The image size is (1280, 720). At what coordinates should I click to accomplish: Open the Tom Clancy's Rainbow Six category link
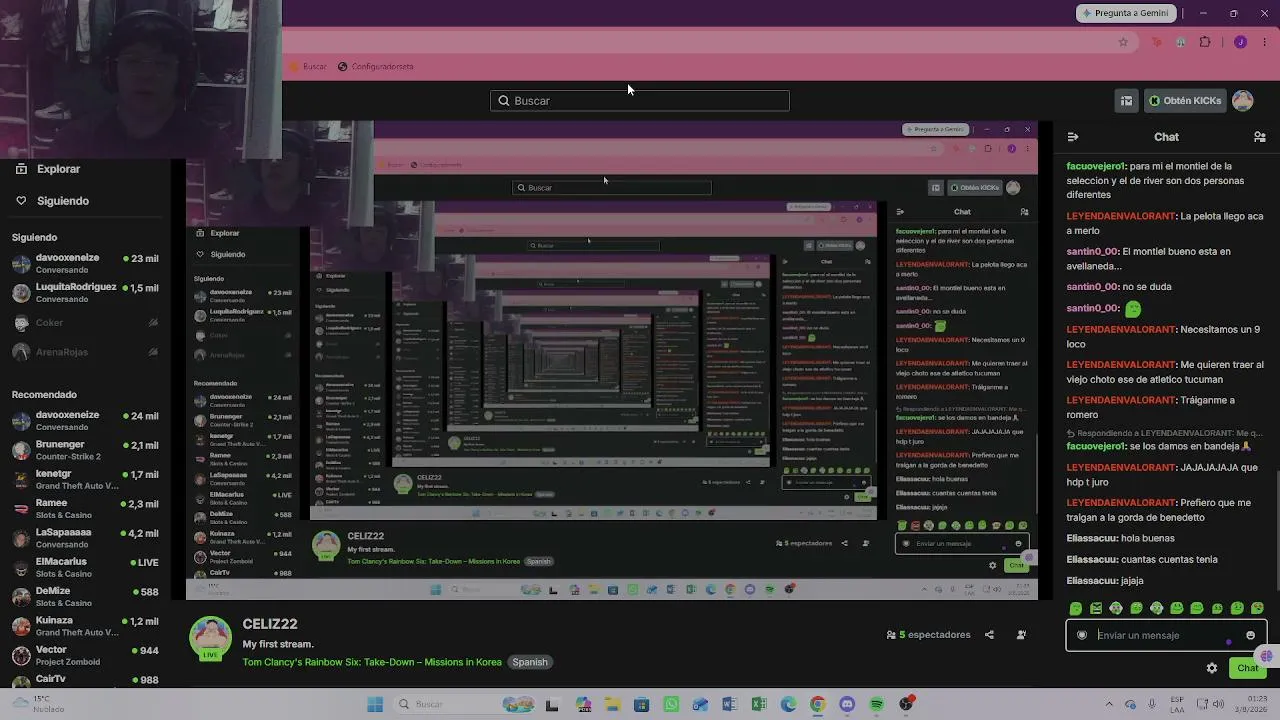coord(372,662)
